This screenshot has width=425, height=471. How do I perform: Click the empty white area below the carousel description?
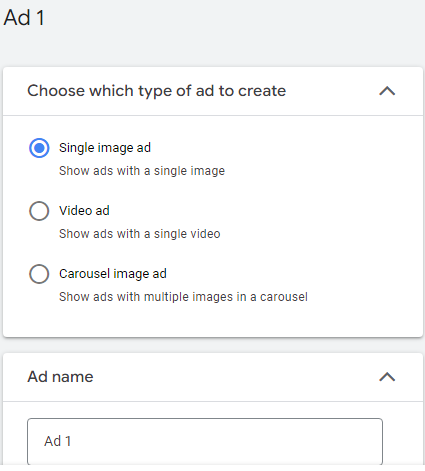click(x=213, y=321)
